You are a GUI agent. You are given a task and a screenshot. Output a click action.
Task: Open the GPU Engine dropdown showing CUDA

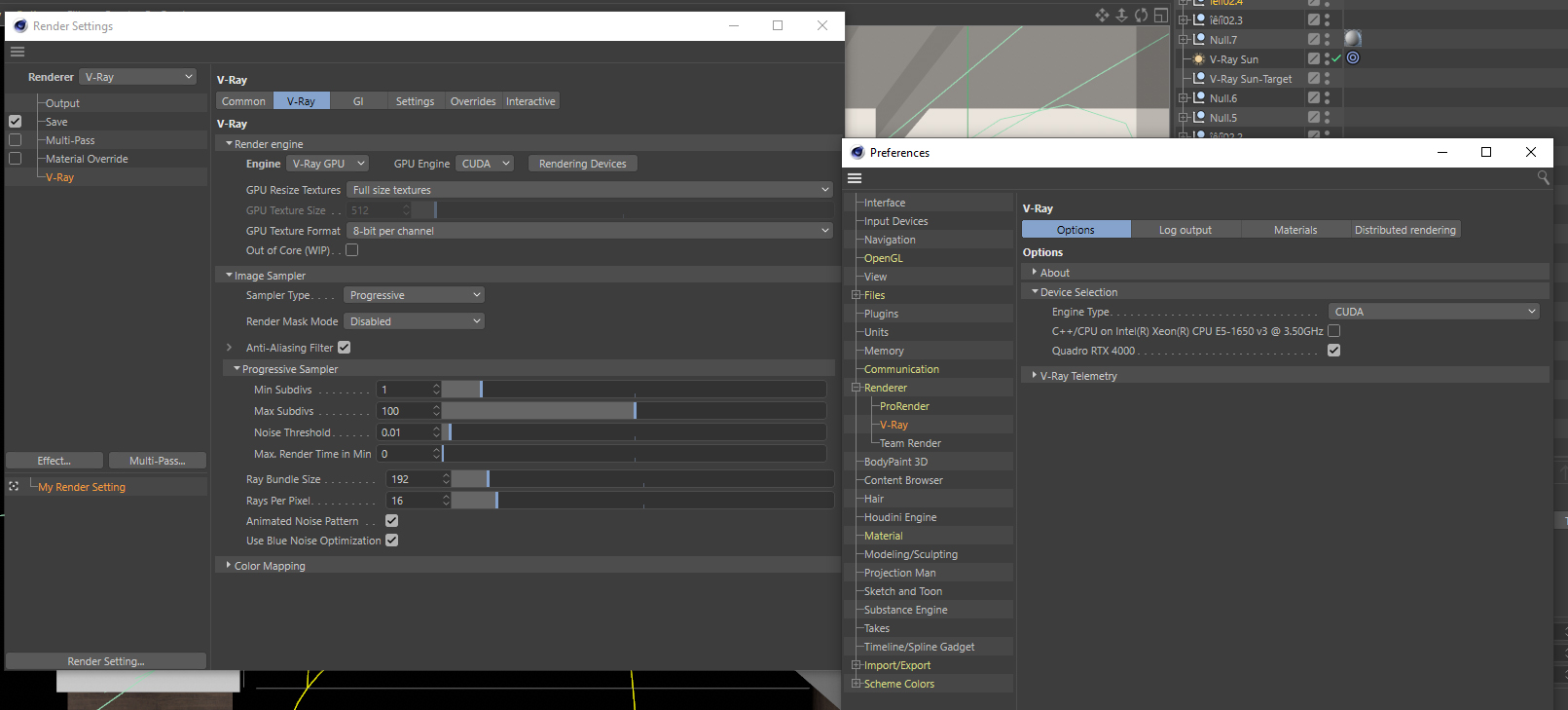pyautogui.click(x=485, y=164)
